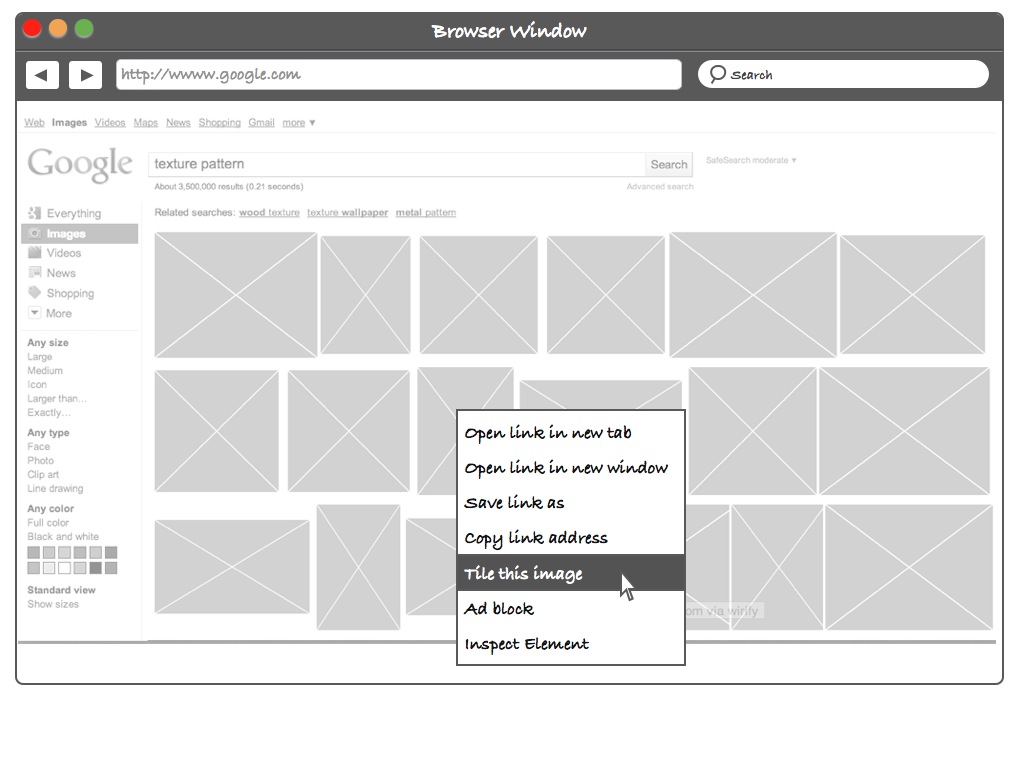Select 'Inspect Element' in the context menu
This screenshot has height=768, width=1024.
[526, 644]
